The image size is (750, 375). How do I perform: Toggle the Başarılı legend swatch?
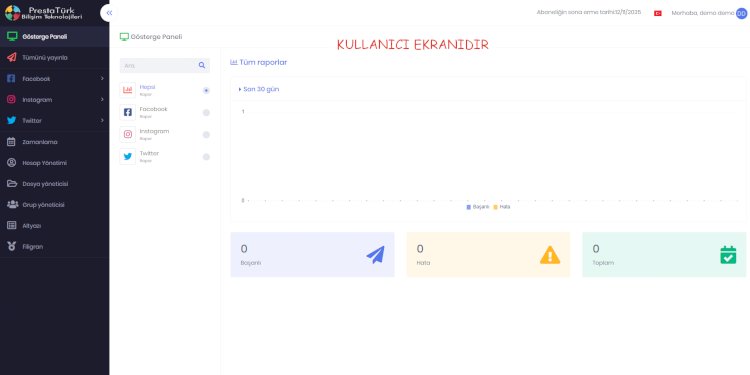(469, 207)
